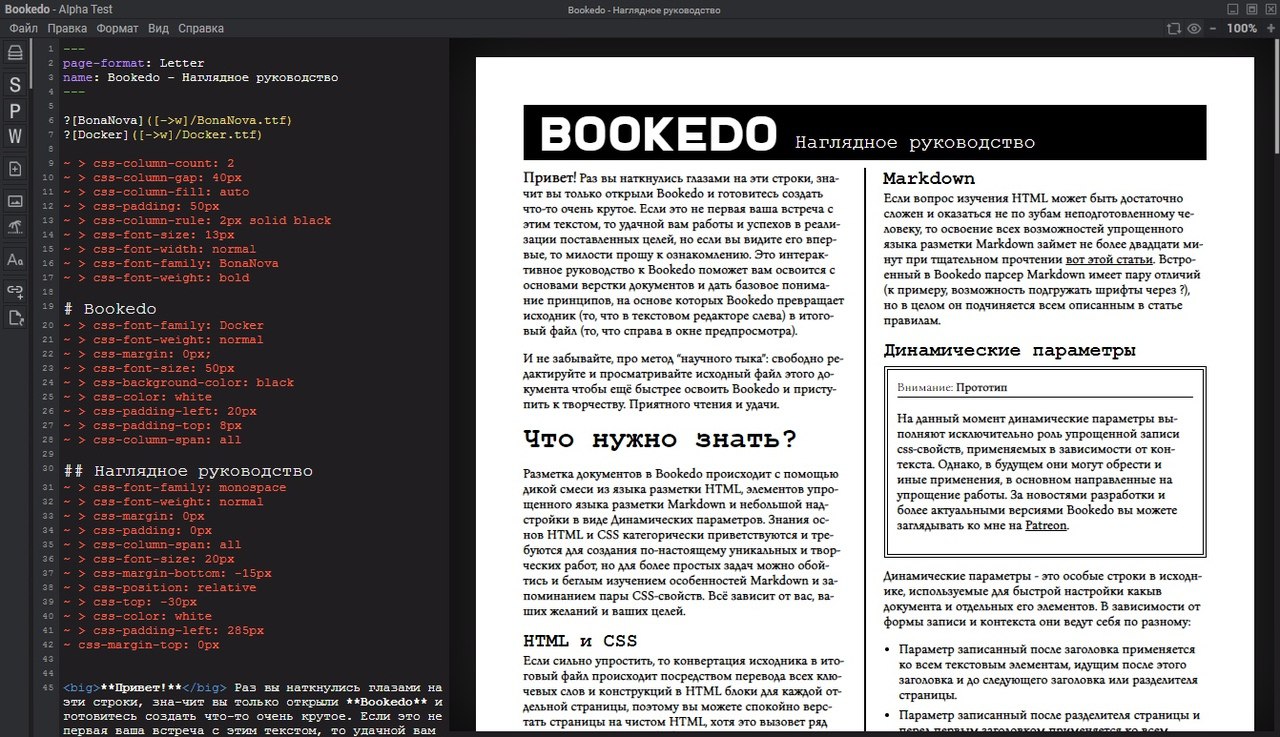
Task: Click the insert image icon
Action: 15,200
